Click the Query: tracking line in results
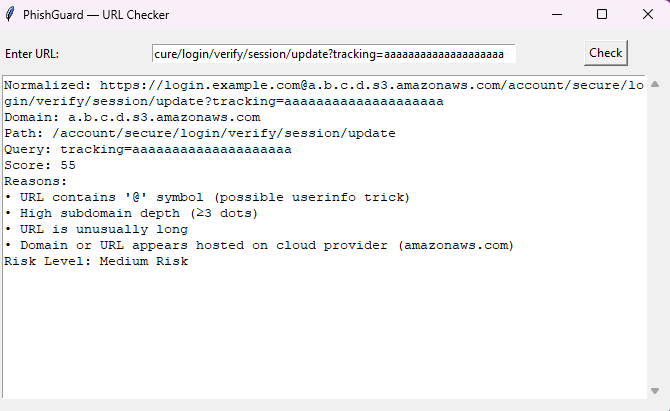Screen dimensions: 670x411 pos(148,149)
